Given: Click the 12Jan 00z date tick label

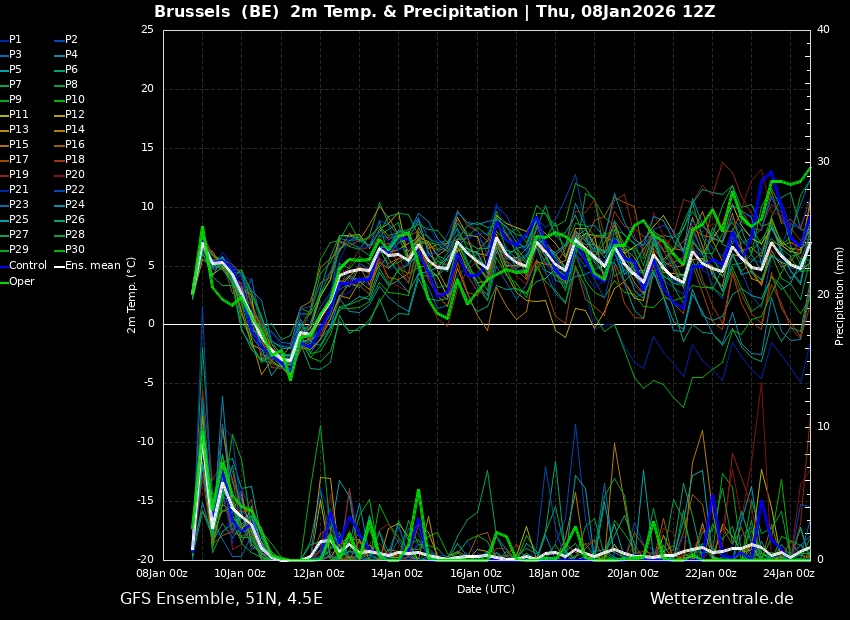Looking at the screenshot, I should 318,573.
